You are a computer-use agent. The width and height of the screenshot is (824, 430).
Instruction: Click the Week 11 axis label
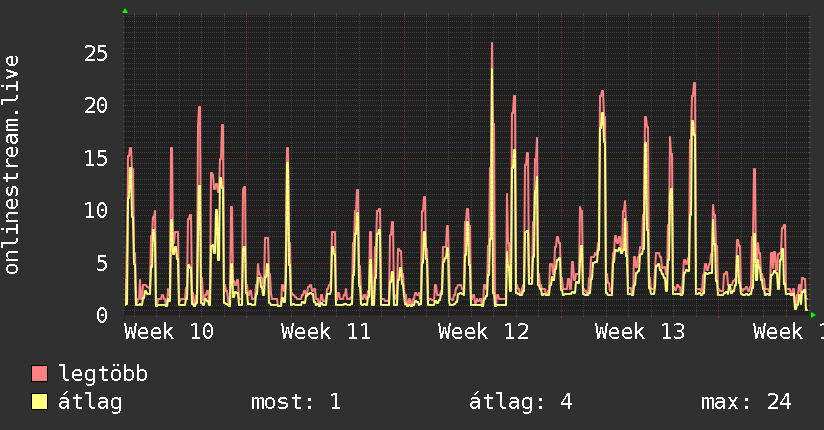(x=326, y=332)
